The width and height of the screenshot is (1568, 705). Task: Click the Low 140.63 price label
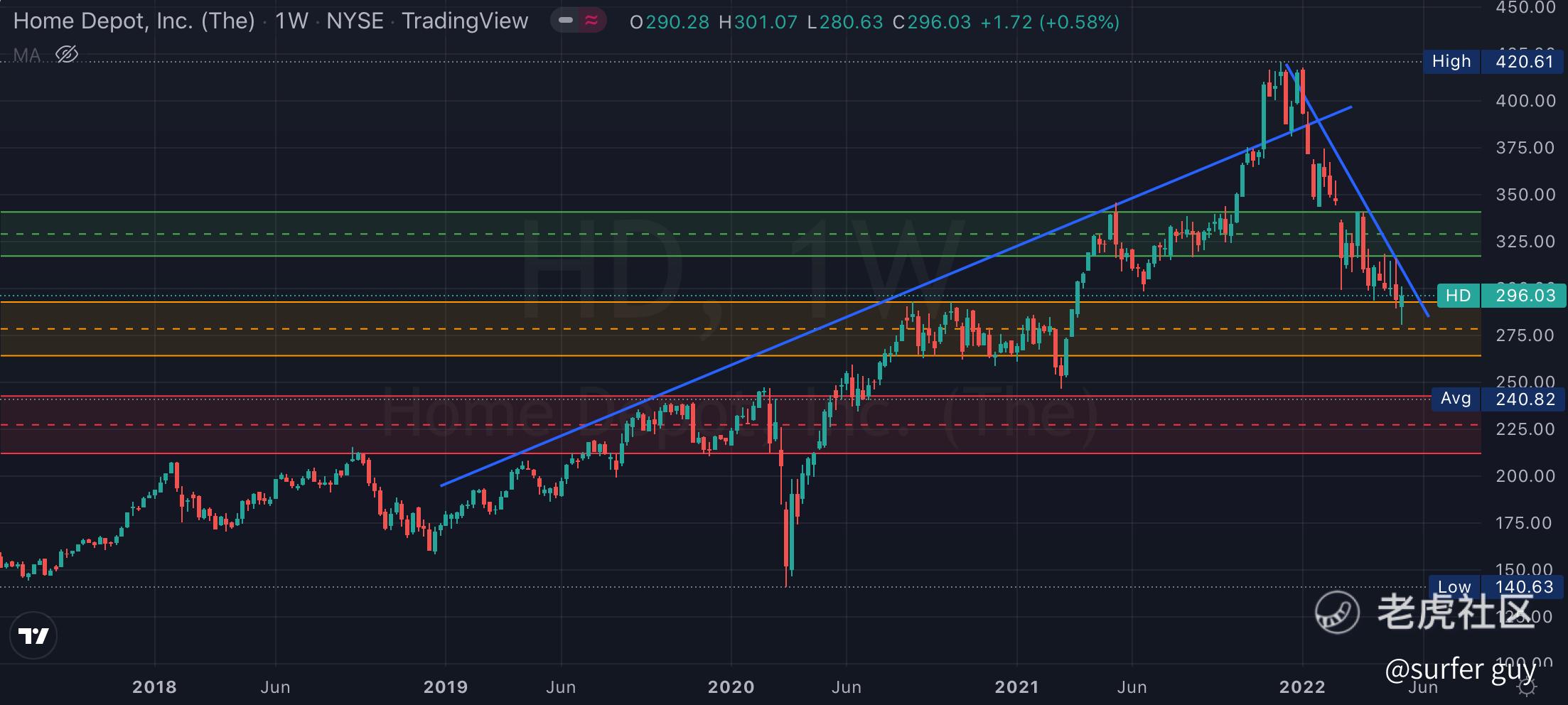[1496, 587]
